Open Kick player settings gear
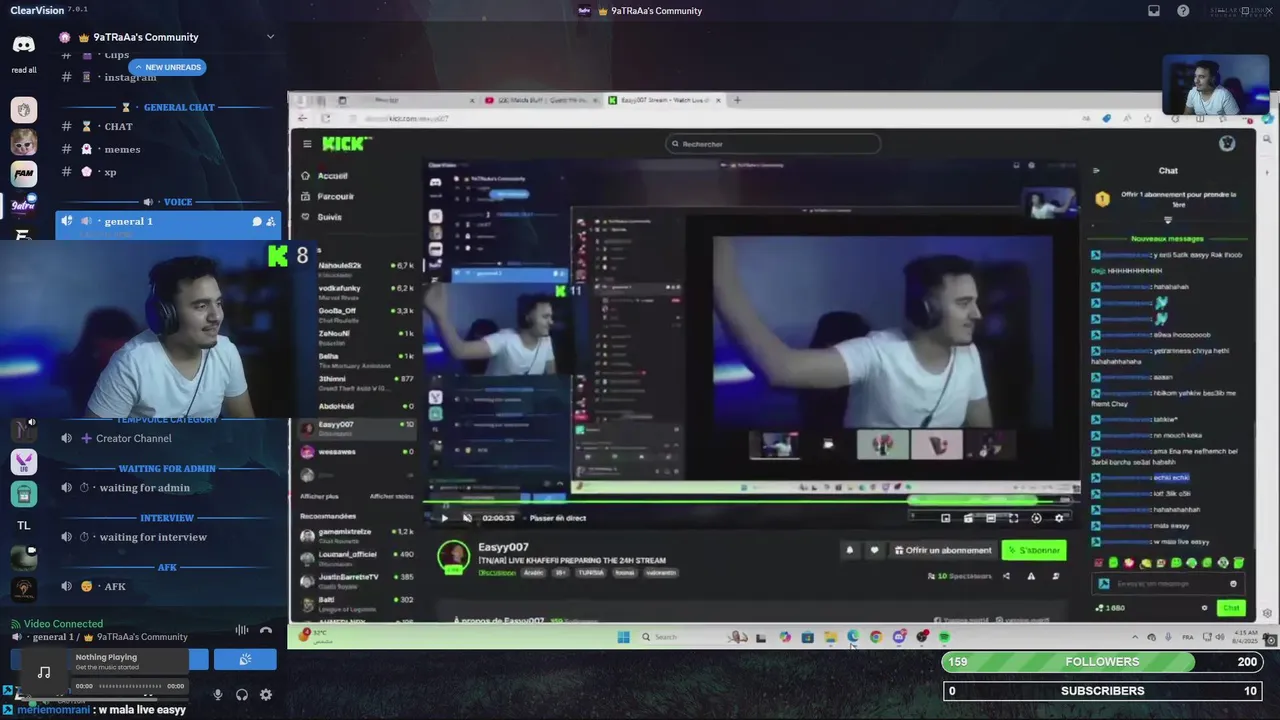1280x720 pixels. pos(1060,518)
